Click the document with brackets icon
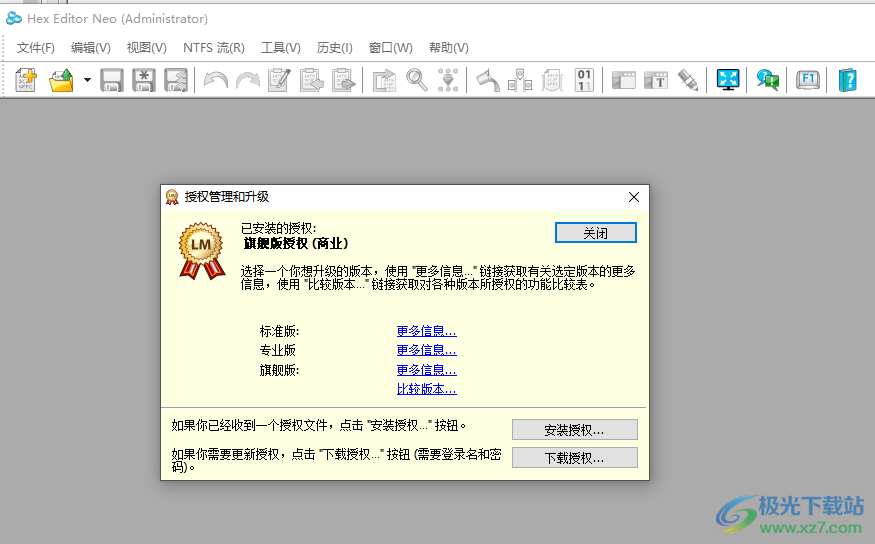This screenshot has width=875, height=544. point(552,80)
